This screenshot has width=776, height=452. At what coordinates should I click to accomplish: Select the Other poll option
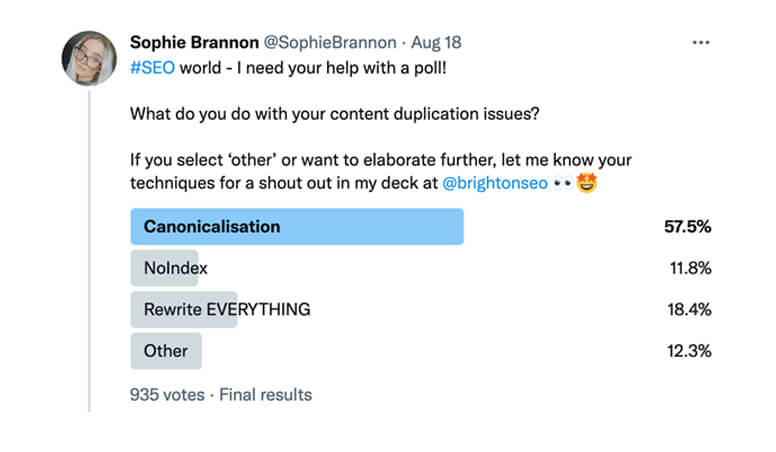click(166, 351)
